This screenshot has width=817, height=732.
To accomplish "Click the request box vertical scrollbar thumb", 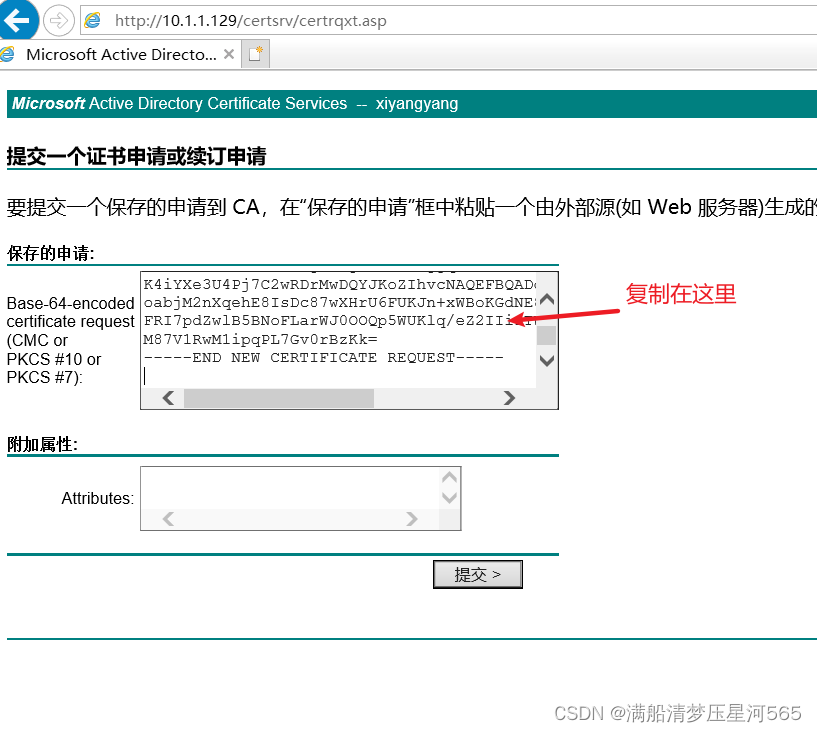I will click(547, 335).
